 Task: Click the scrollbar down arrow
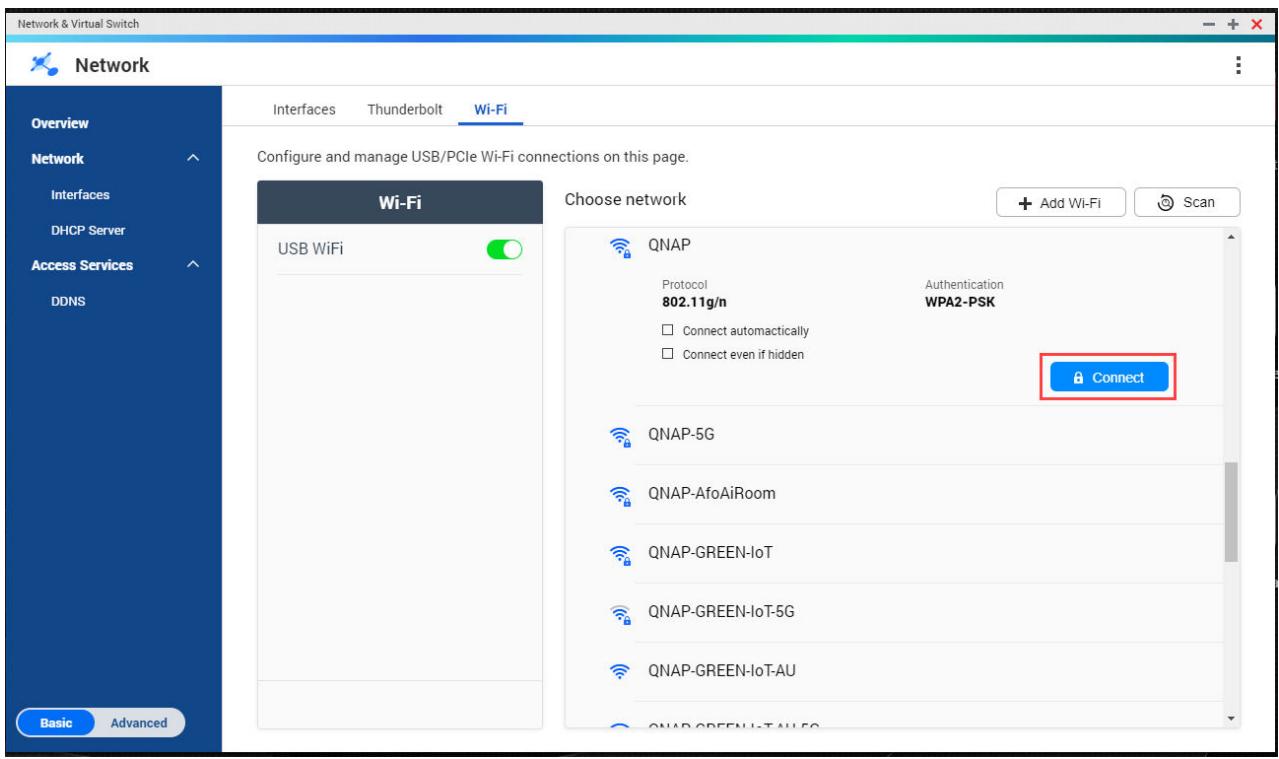tap(1231, 717)
